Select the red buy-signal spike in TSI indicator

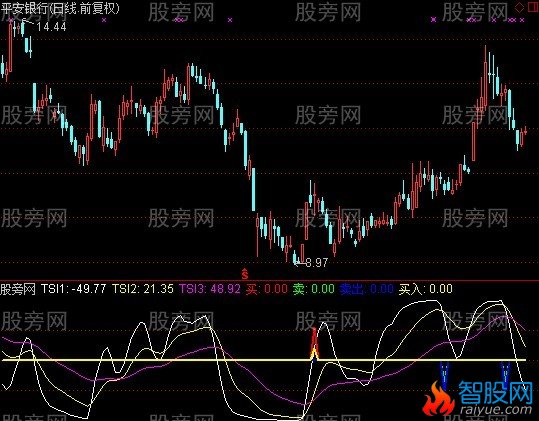coord(314,343)
